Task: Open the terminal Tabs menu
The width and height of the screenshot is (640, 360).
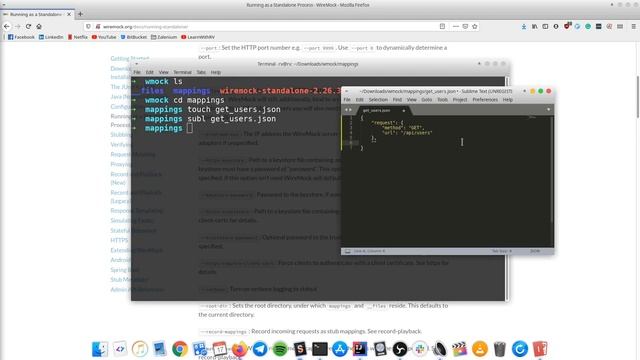Action: (201, 72)
